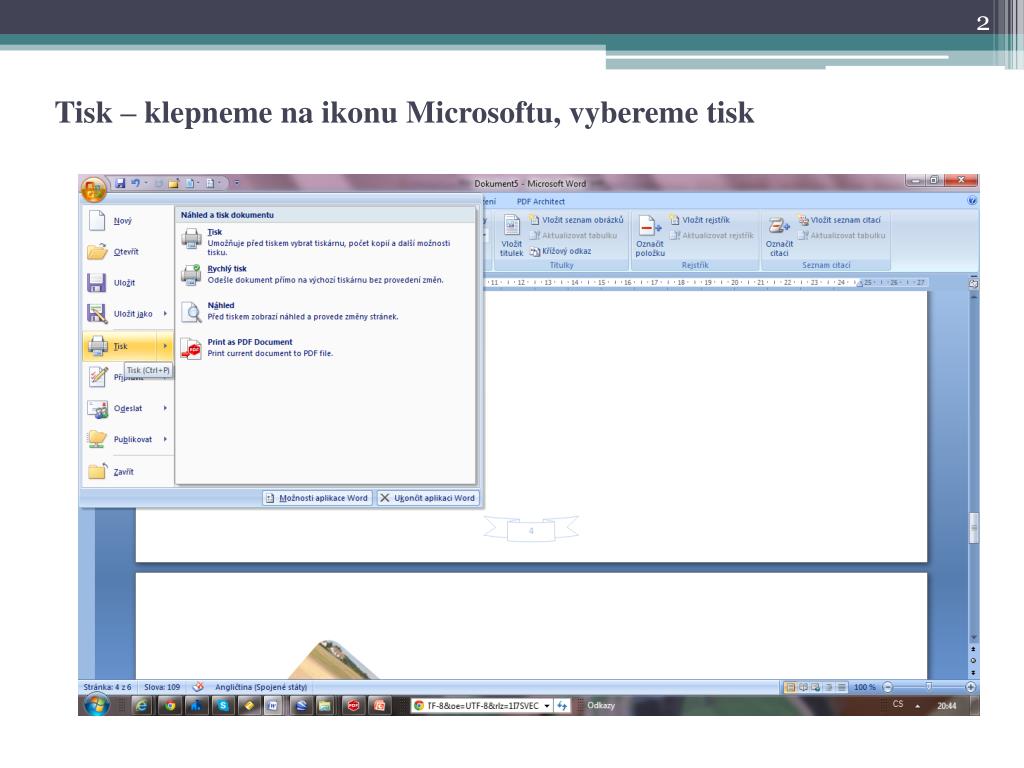
Task: Switch to Web Layout view button
Action: pos(816,687)
